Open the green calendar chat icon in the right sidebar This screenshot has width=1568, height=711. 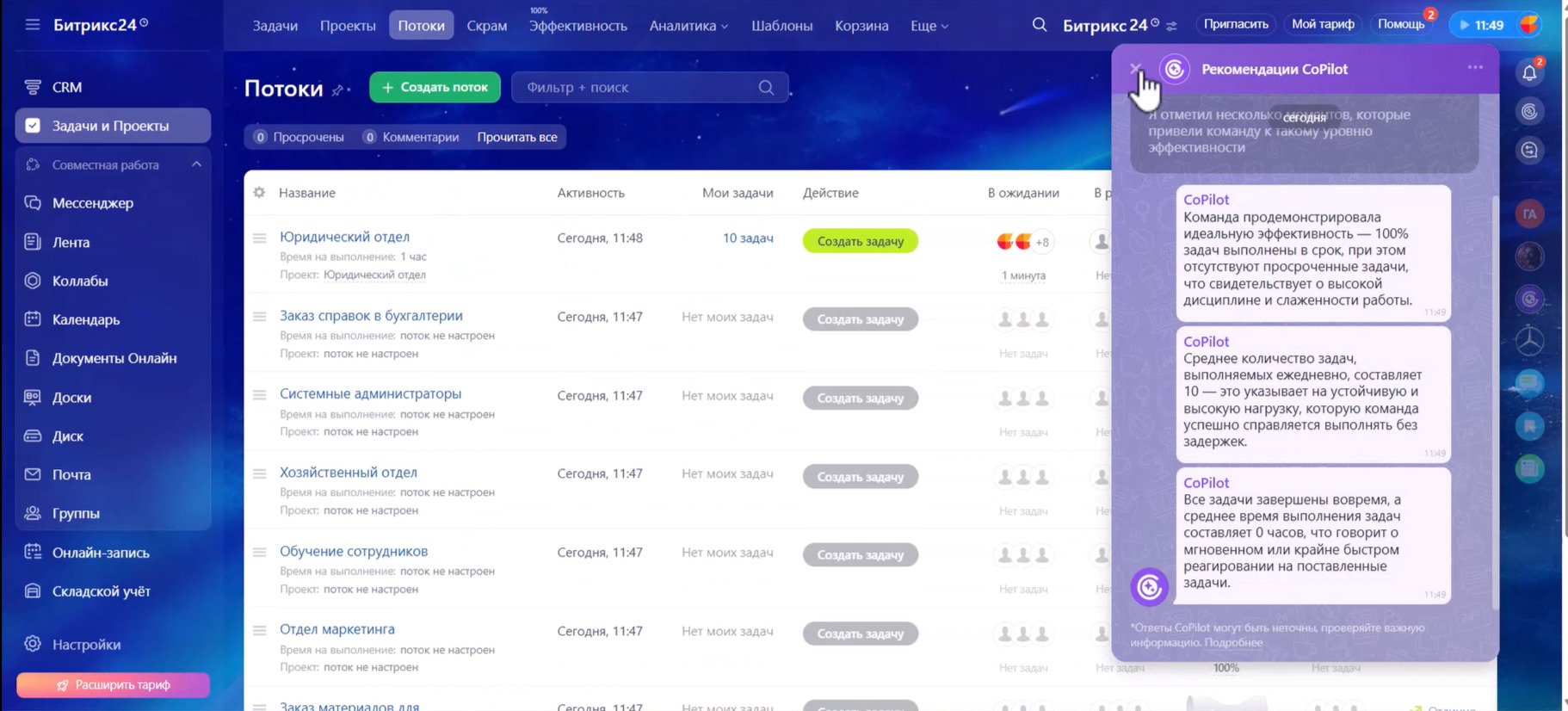pyautogui.click(x=1529, y=468)
